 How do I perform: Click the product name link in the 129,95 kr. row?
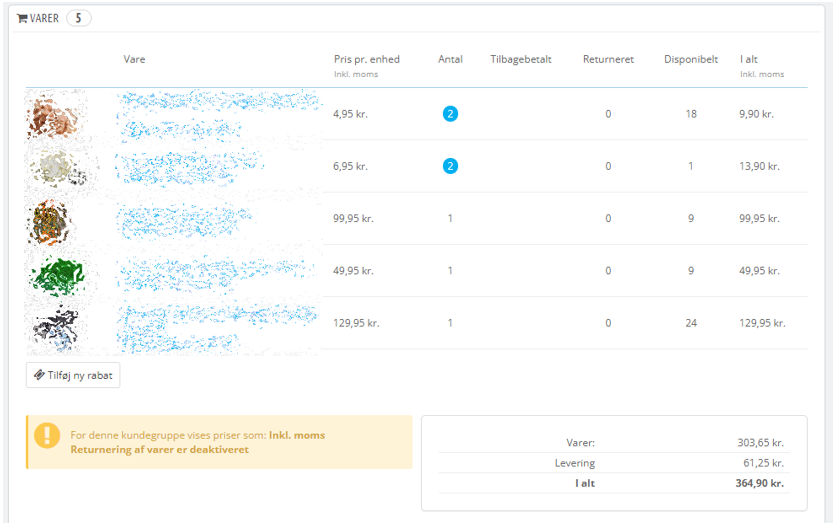click(x=217, y=327)
